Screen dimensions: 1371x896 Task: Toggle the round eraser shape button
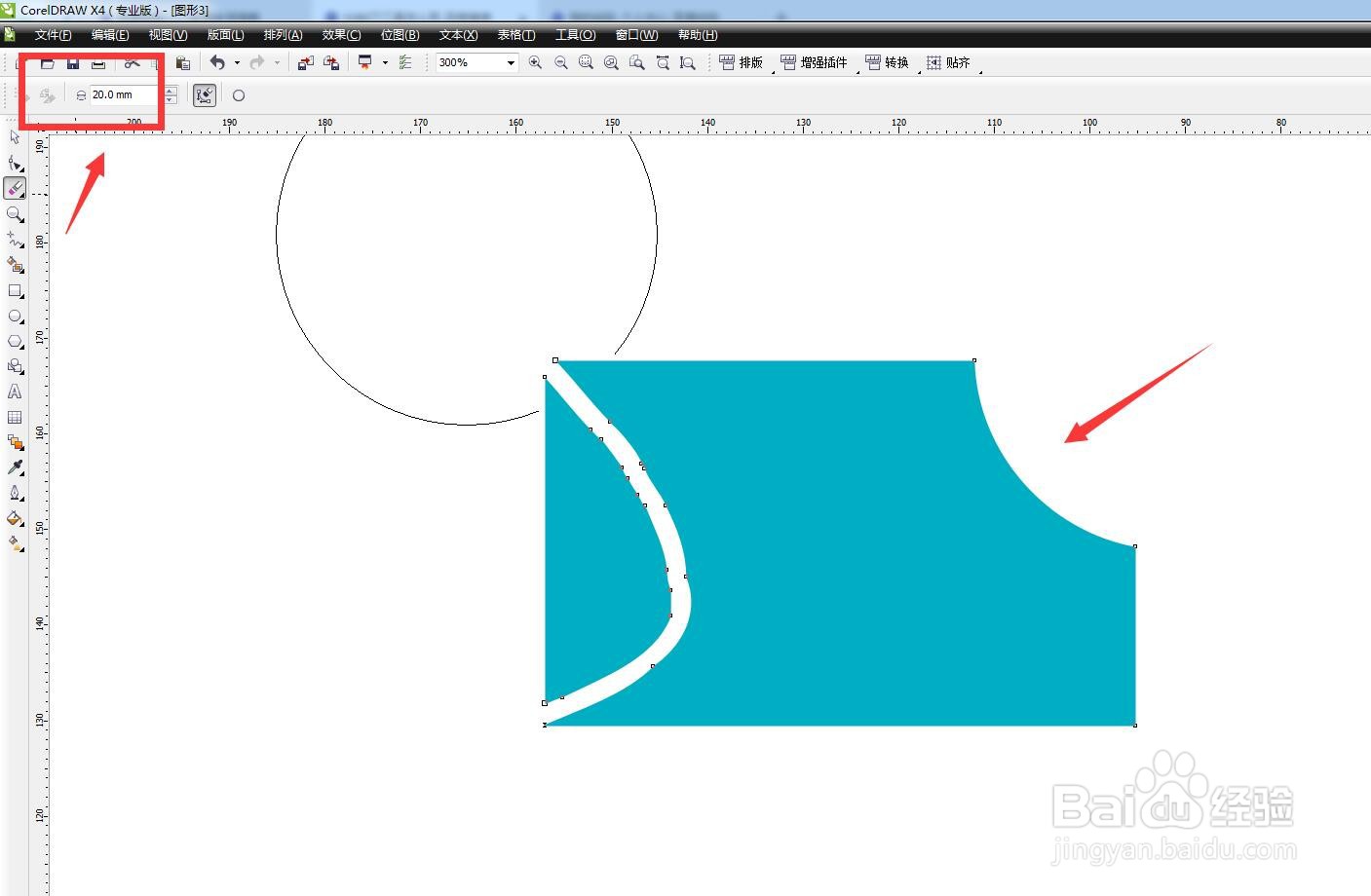[x=239, y=95]
